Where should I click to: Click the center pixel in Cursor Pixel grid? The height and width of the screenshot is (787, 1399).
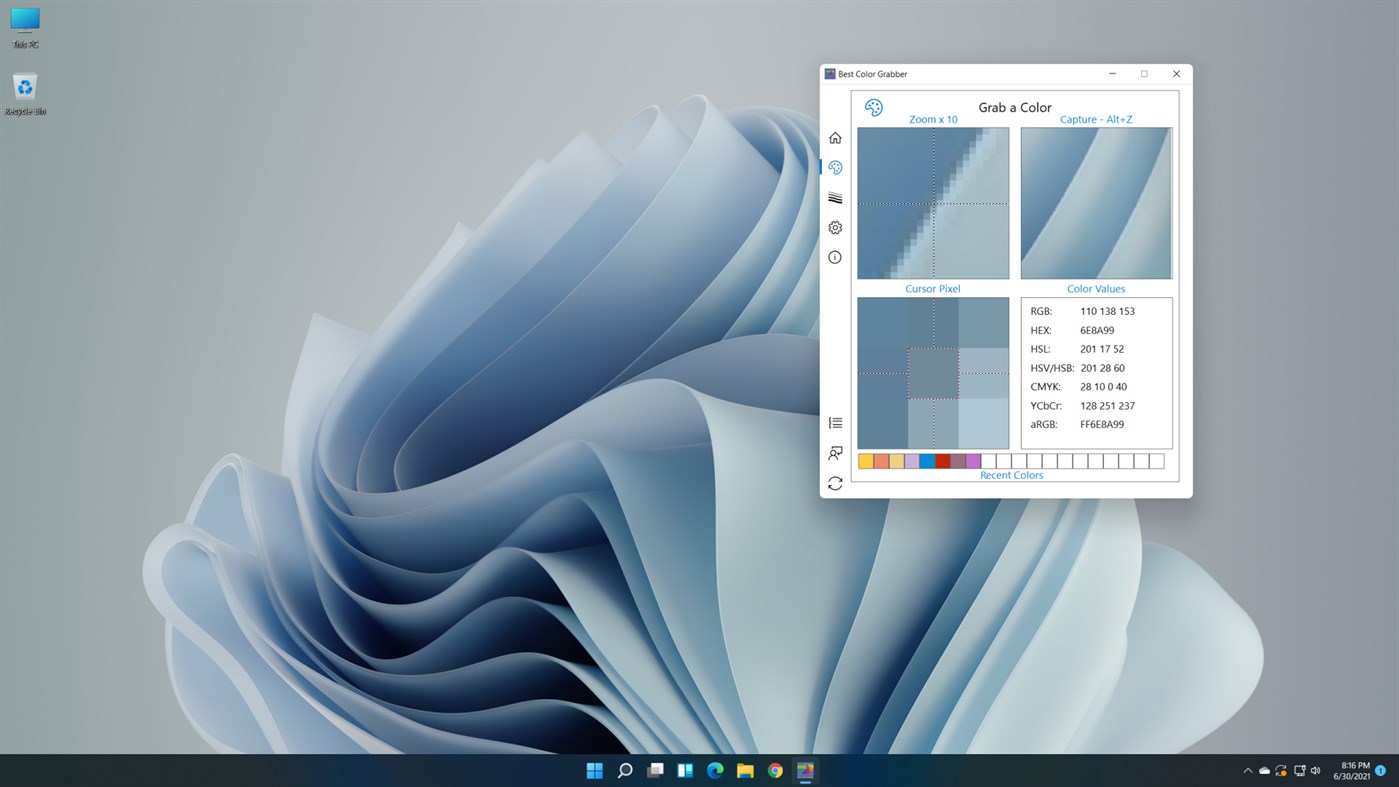932,372
